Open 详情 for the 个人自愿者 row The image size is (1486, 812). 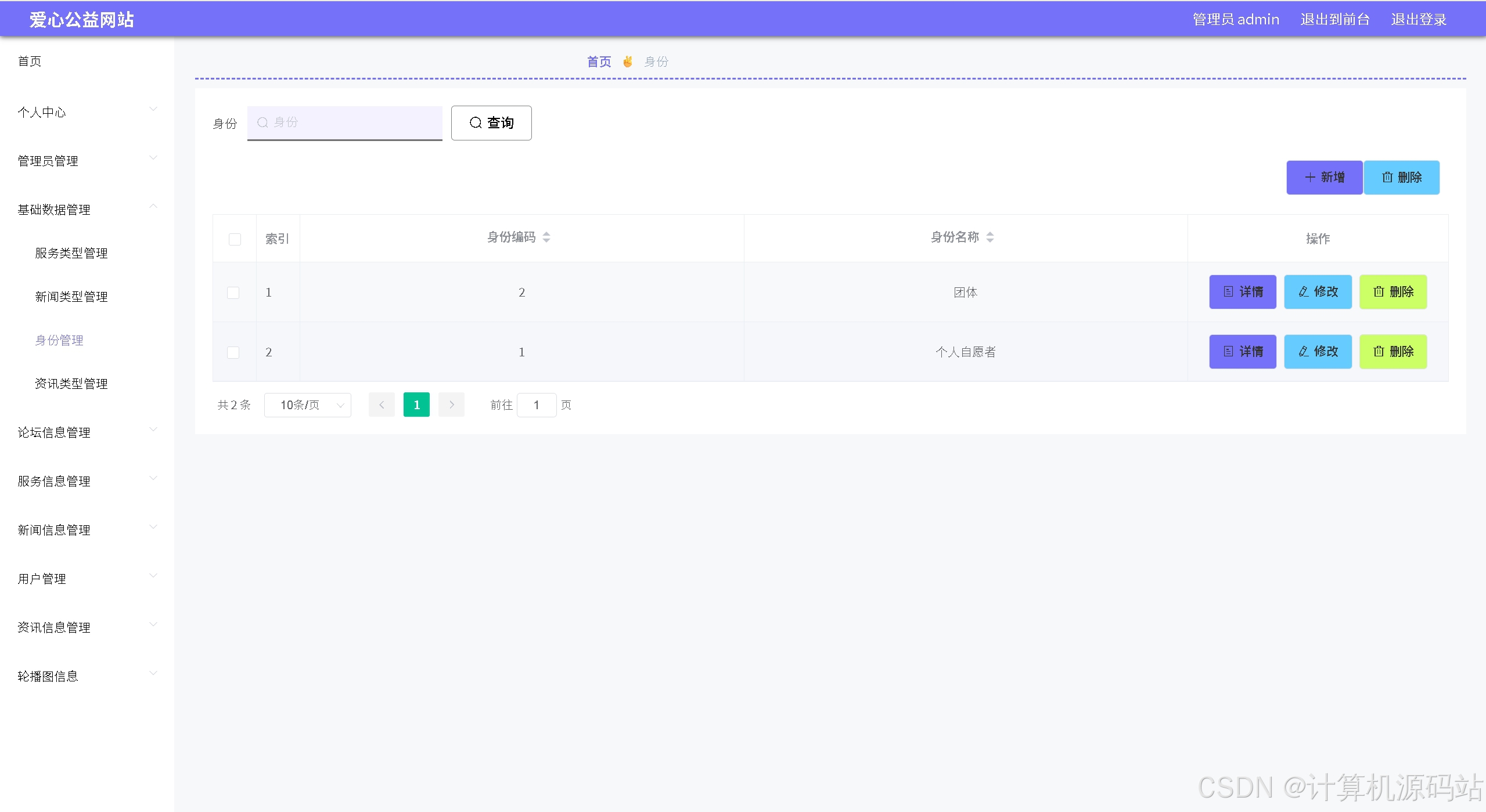click(x=1242, y=352)
